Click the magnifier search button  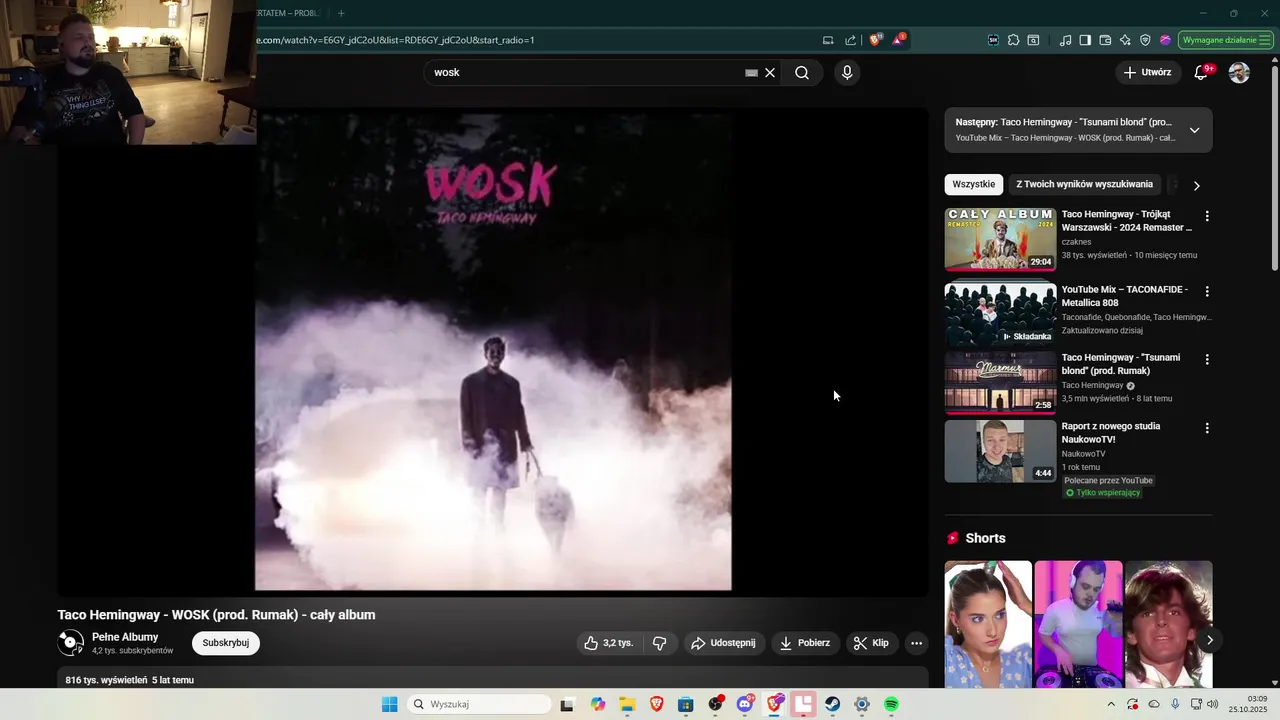(x=802, y=73)
